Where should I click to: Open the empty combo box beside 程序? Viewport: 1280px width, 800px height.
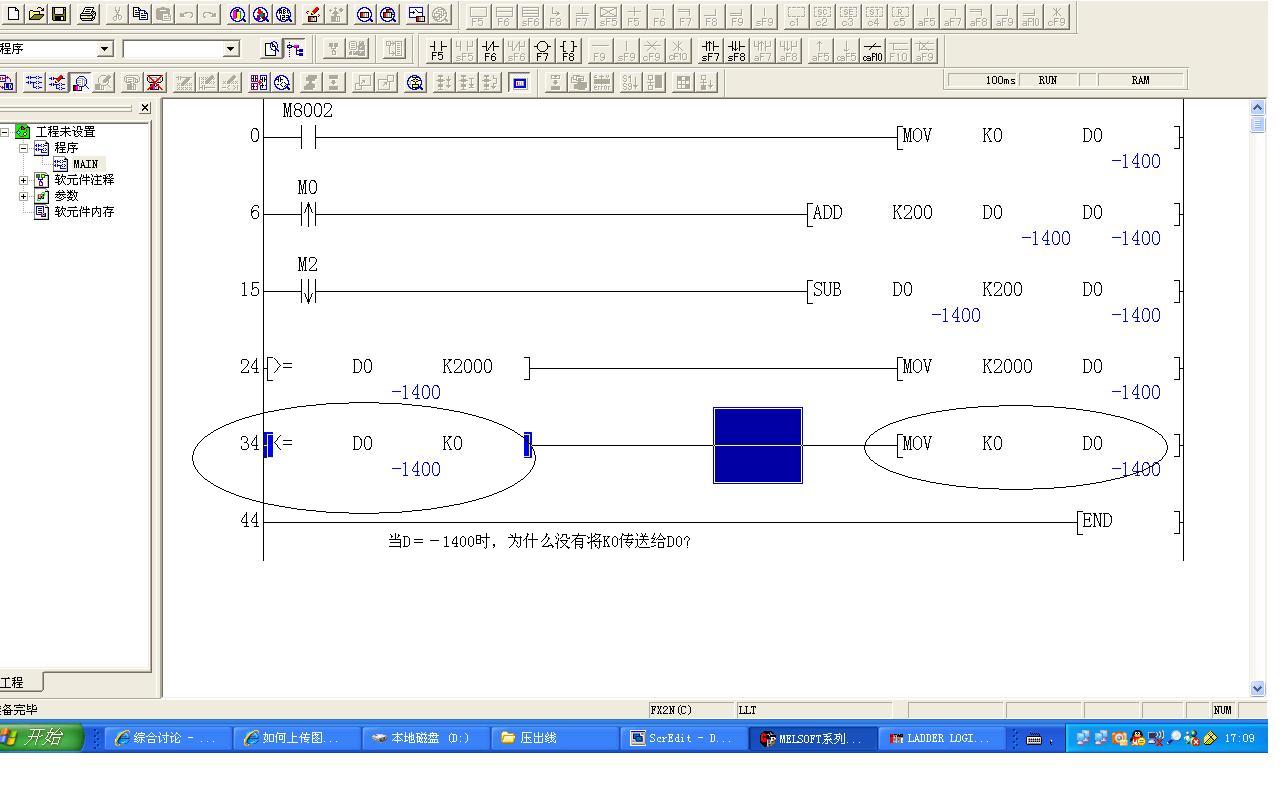pyautogui.click(x=231, y=49)
